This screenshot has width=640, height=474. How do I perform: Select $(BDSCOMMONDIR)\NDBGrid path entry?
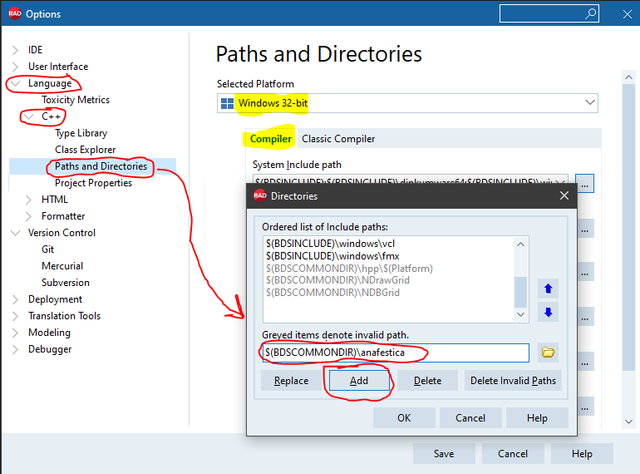[333, 293]
